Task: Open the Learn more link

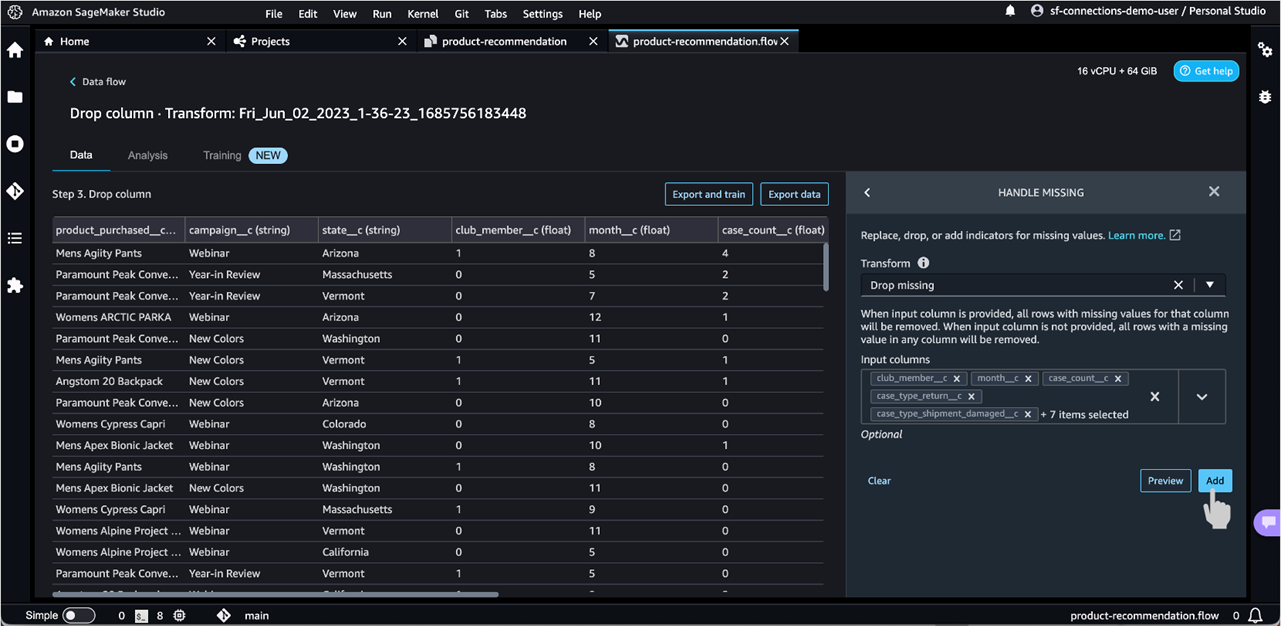Action: pos(1136,235)
